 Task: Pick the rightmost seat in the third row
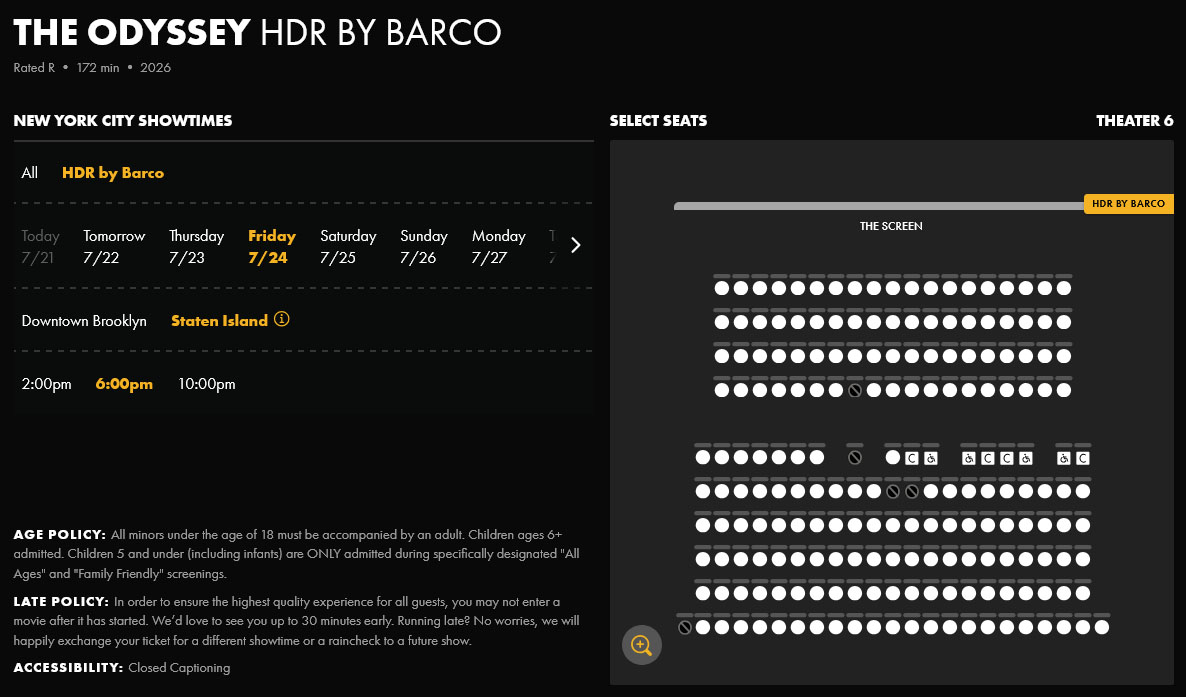(x=1063, y=356)
